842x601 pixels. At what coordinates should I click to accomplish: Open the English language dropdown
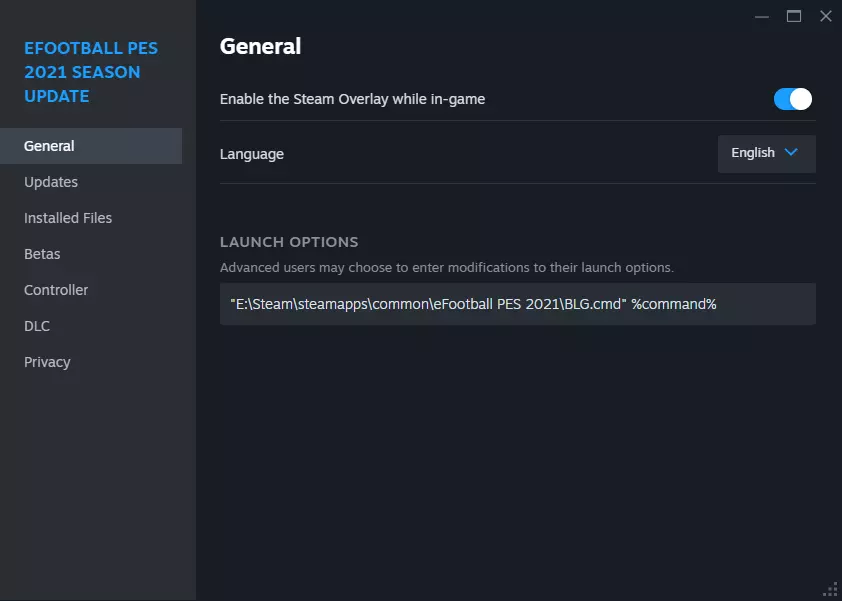pos(766,153)
